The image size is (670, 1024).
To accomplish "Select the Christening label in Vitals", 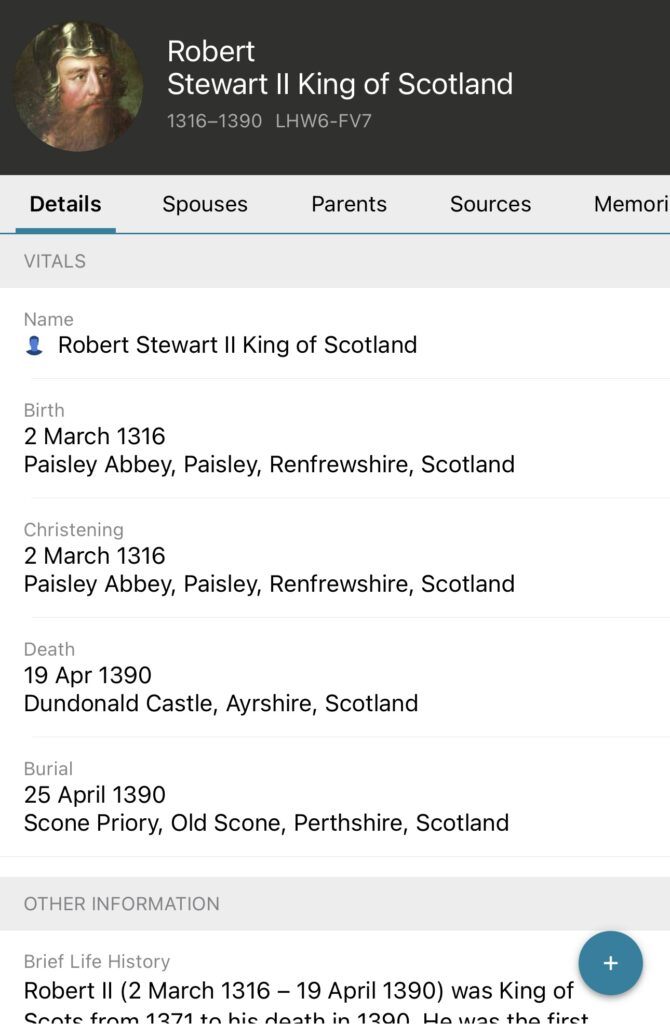I will (x=74, y=530).
